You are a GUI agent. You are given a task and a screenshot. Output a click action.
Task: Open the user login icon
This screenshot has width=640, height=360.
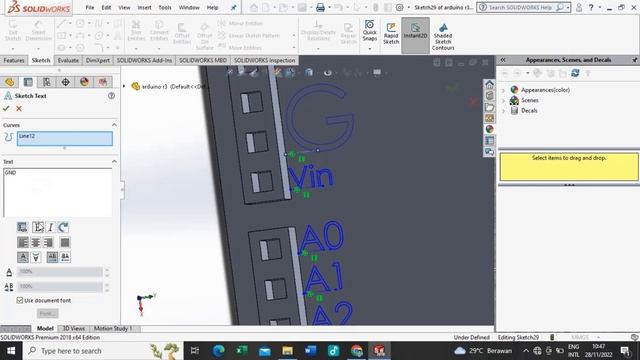click(x=578, y=7)
